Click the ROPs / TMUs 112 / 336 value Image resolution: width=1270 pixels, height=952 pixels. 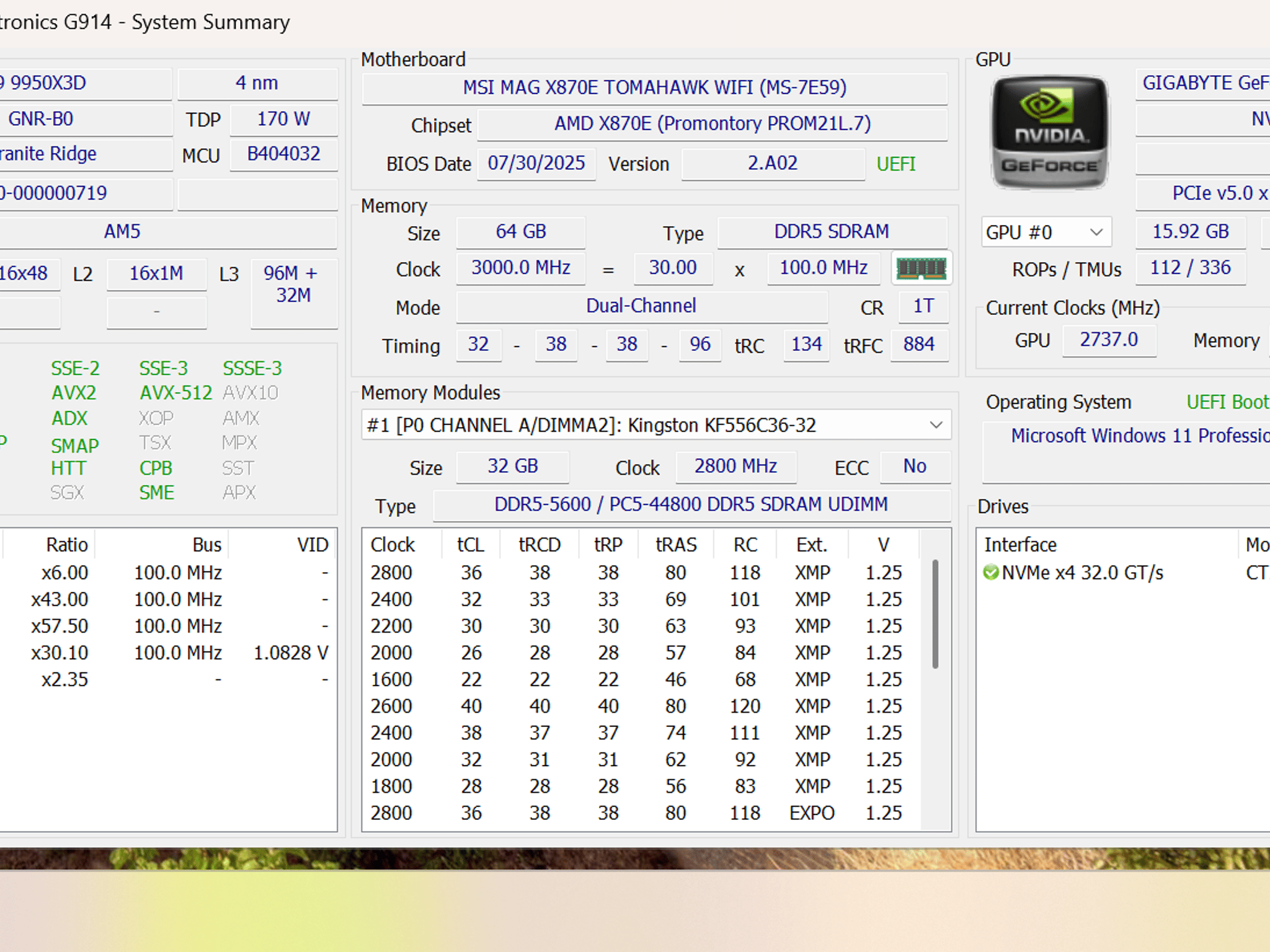(x=1191, y=268)
